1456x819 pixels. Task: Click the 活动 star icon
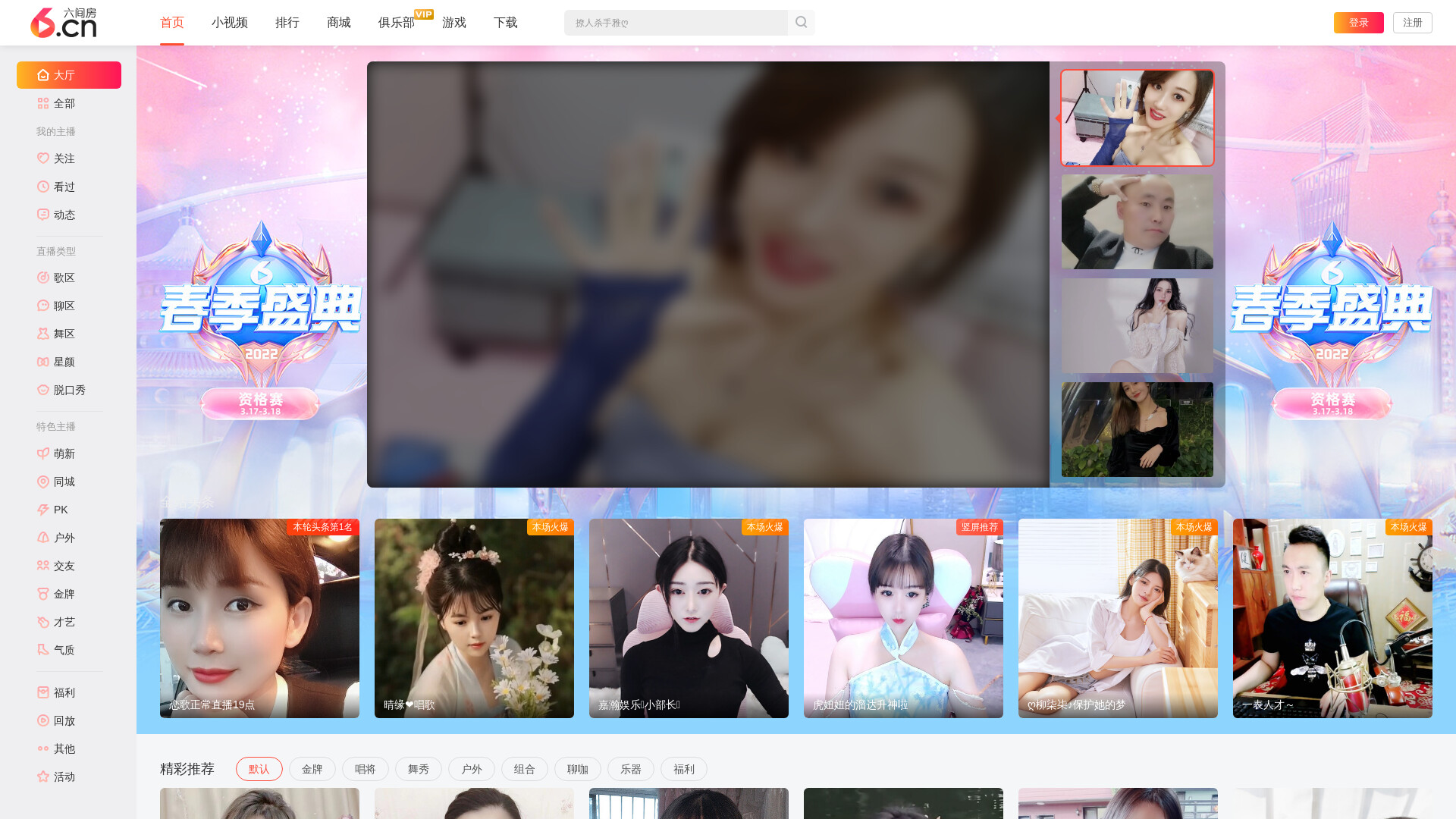43,777
